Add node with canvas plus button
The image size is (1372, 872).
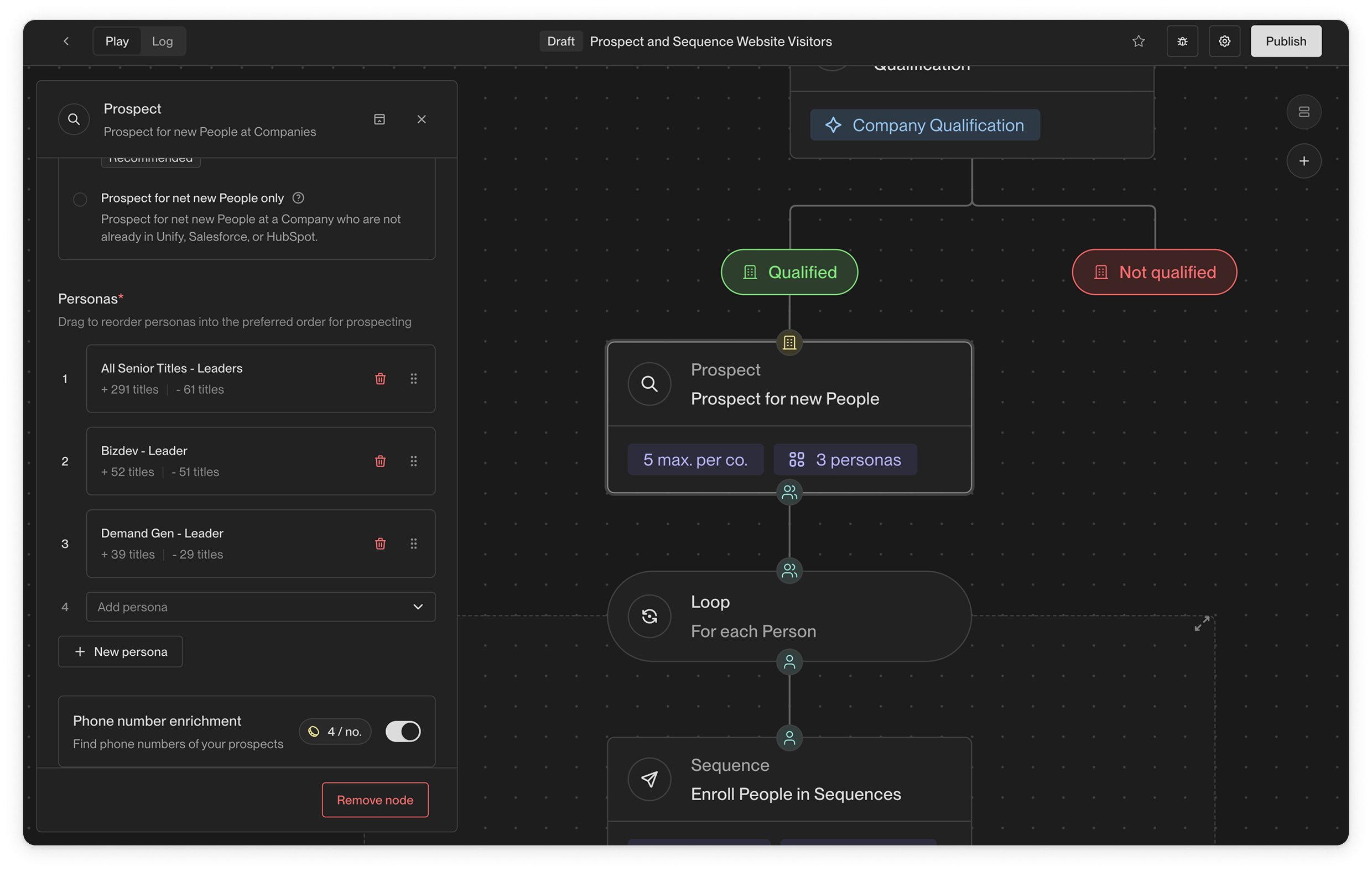tap(1303, 161)
